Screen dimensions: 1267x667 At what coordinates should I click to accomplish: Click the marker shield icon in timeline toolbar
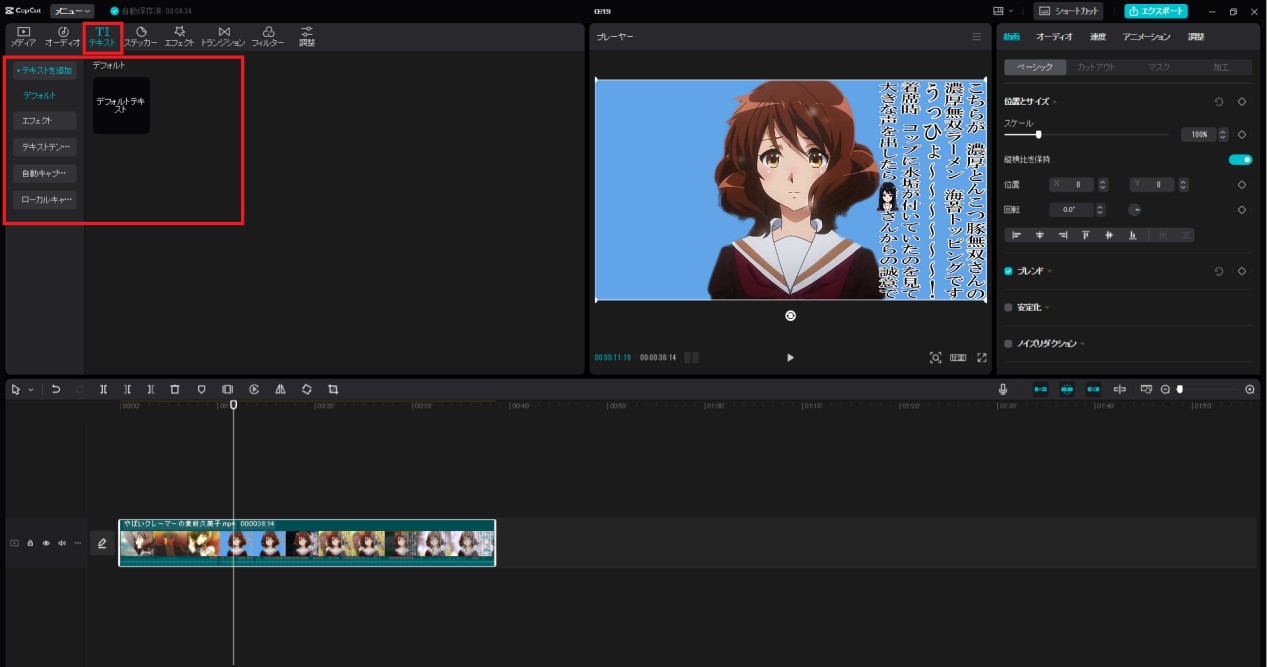pyautogui.click(x=201, y=389)
